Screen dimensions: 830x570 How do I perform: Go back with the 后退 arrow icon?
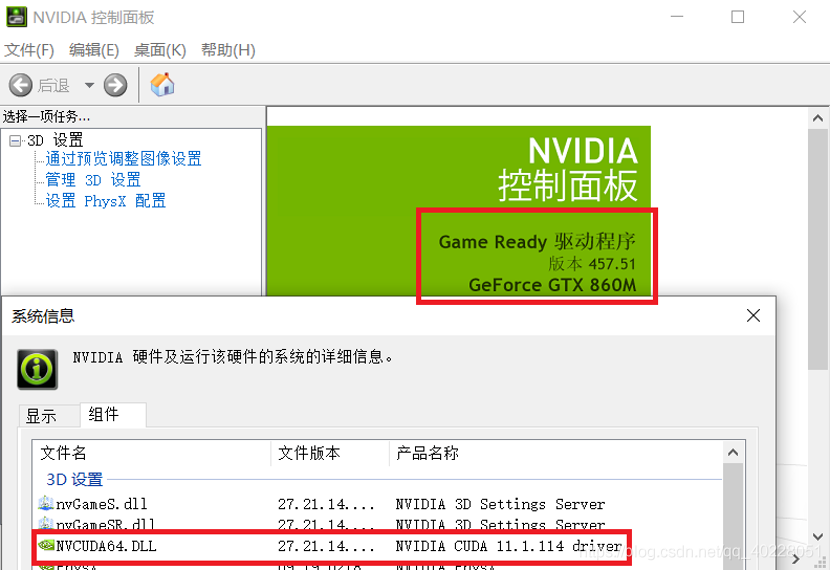pyautogui.click(x=21, y=85)
